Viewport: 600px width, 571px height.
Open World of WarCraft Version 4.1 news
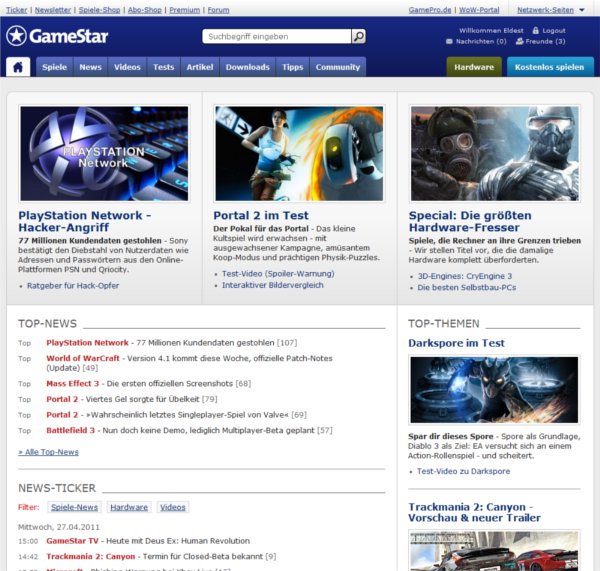pyautogui.click(x=189, y=363)
